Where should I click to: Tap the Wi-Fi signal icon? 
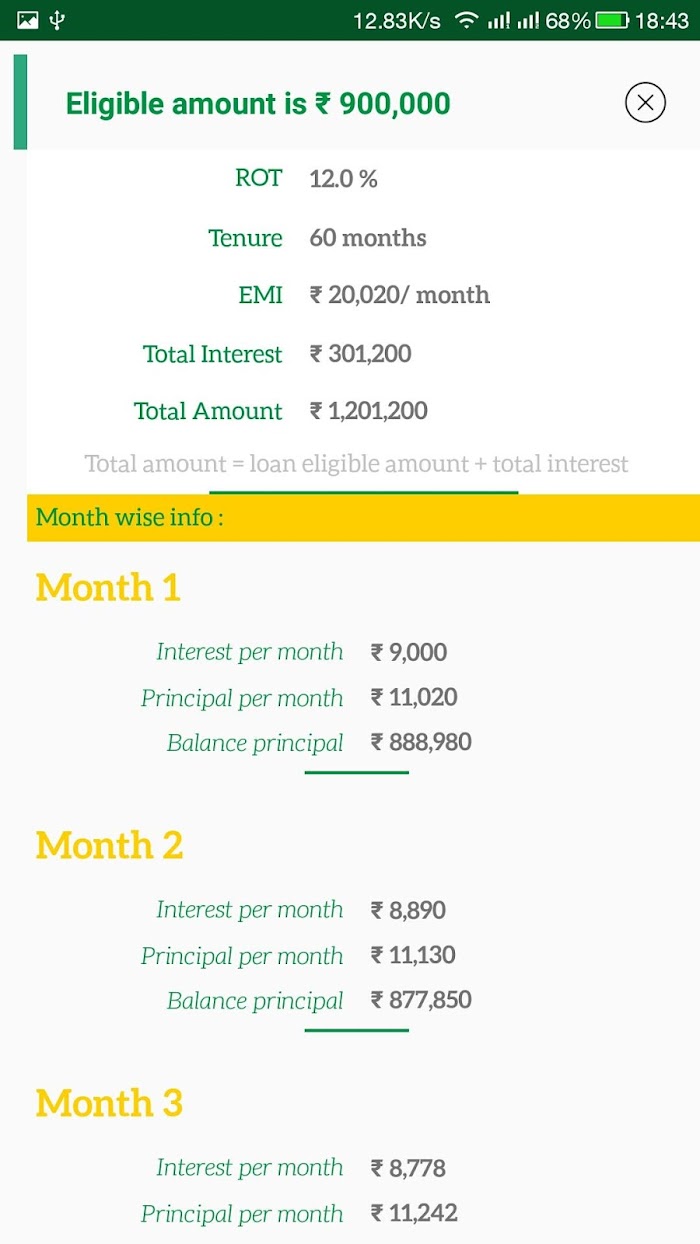pos(465,20)
